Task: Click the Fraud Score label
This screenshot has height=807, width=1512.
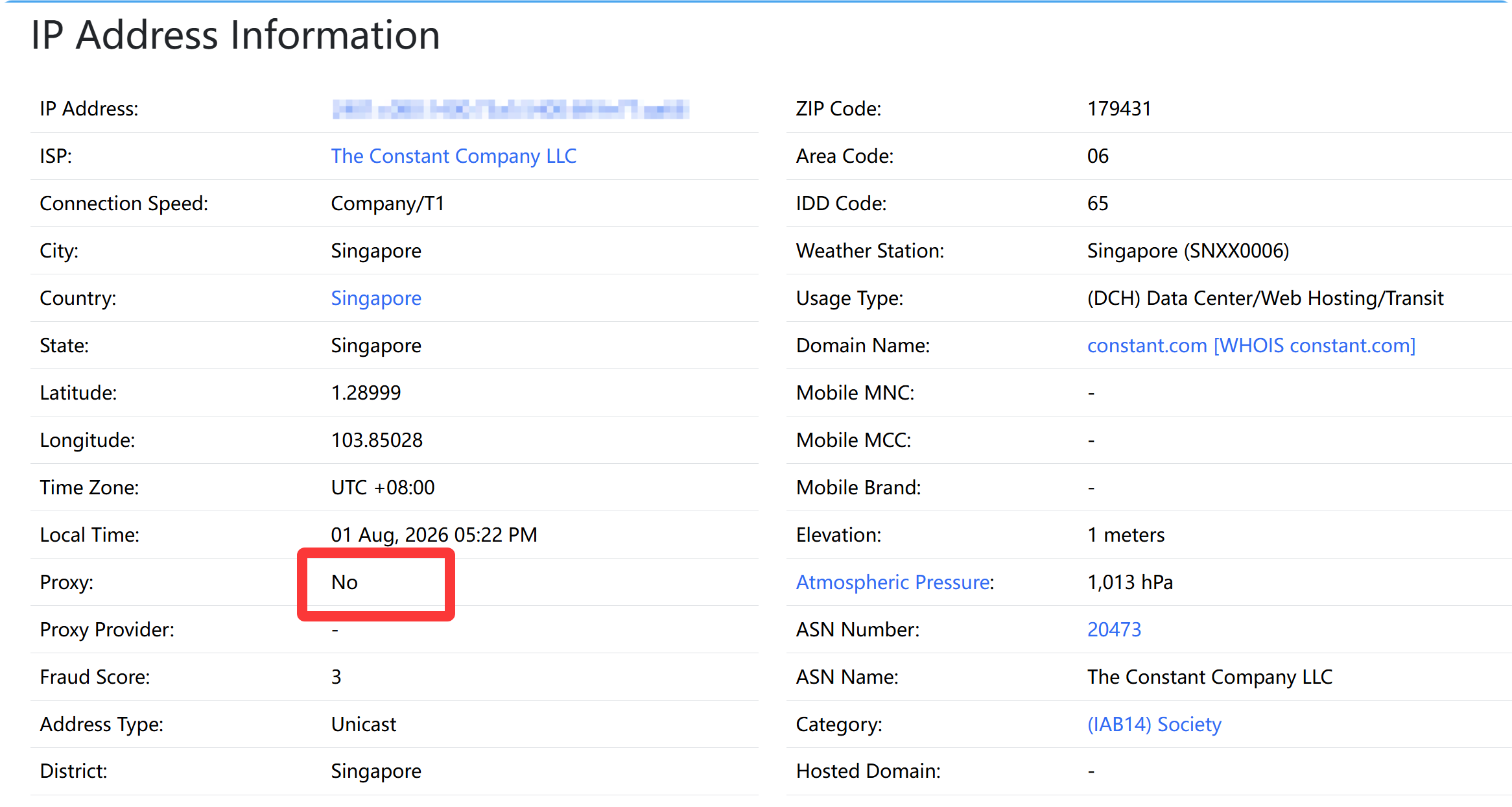Action: tap(95, 677)
